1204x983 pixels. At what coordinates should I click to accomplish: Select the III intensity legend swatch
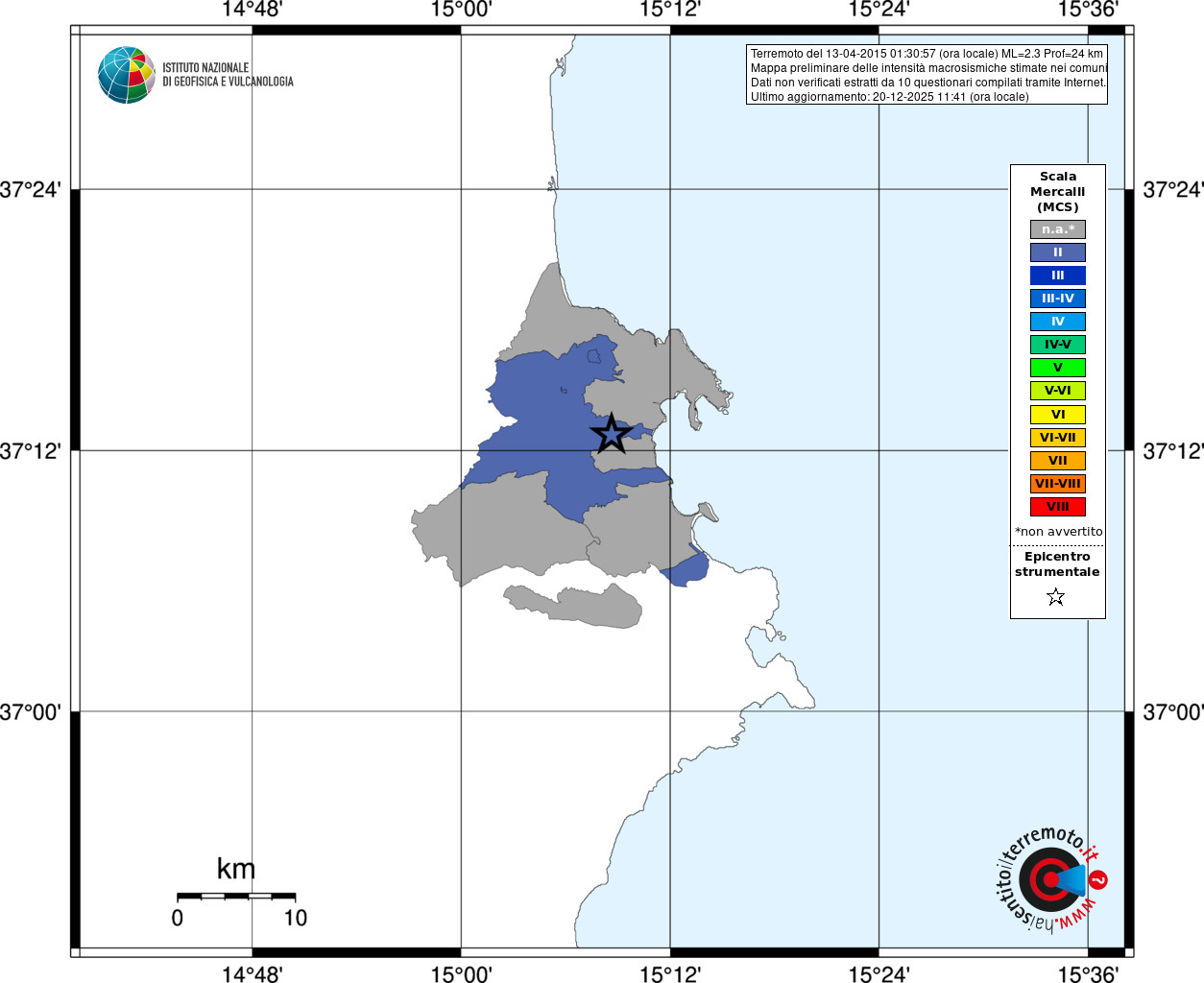1057,276
